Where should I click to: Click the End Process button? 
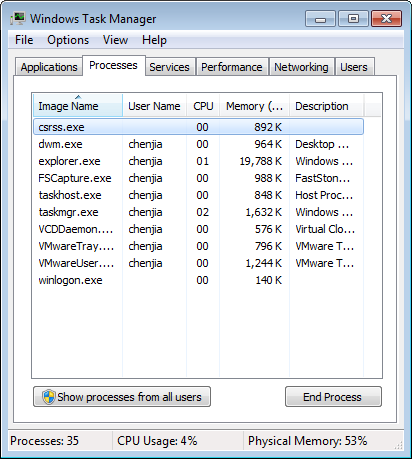333,397
